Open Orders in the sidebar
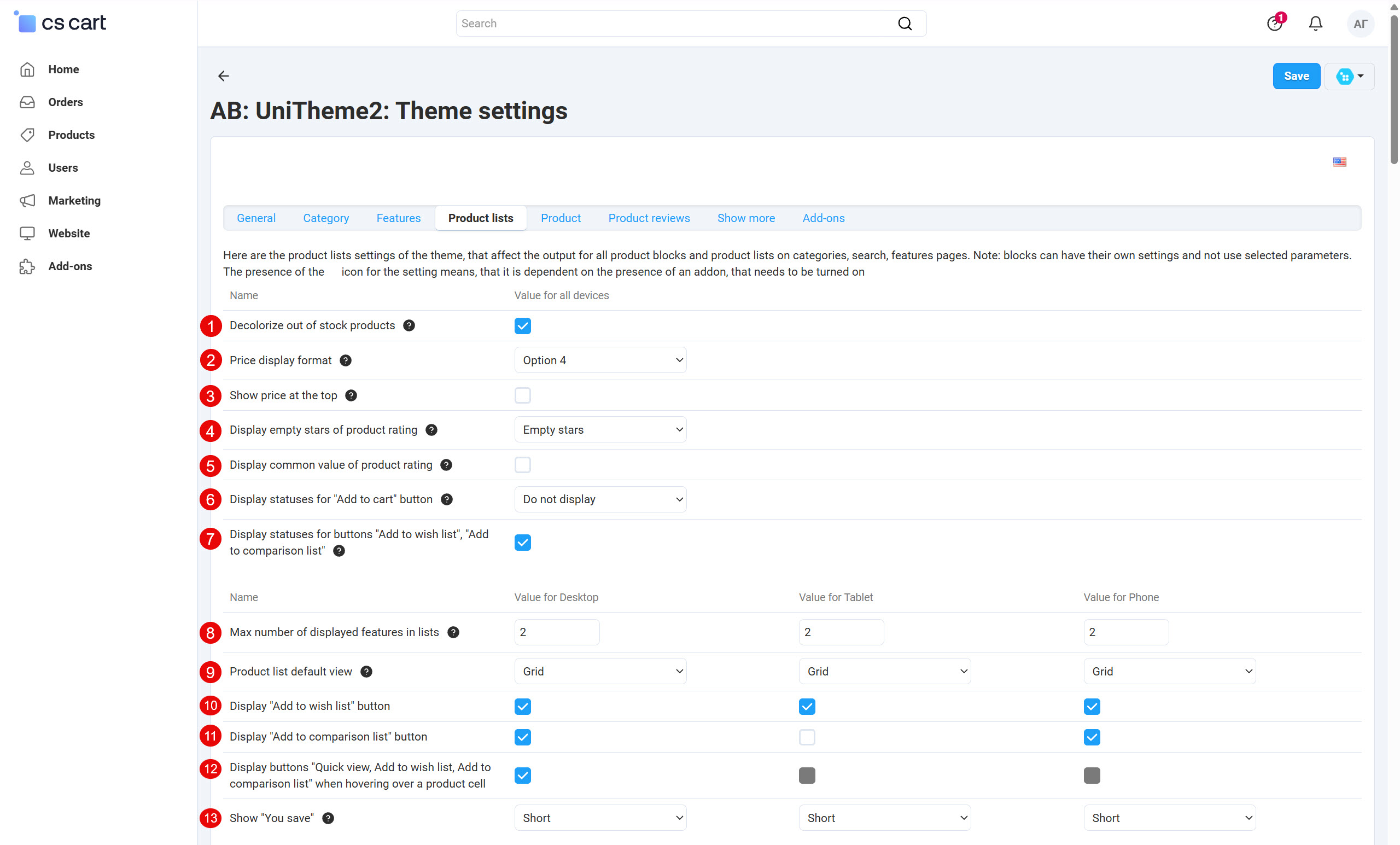Screen dimensions: 1400x845 click(x=65, y=102)
